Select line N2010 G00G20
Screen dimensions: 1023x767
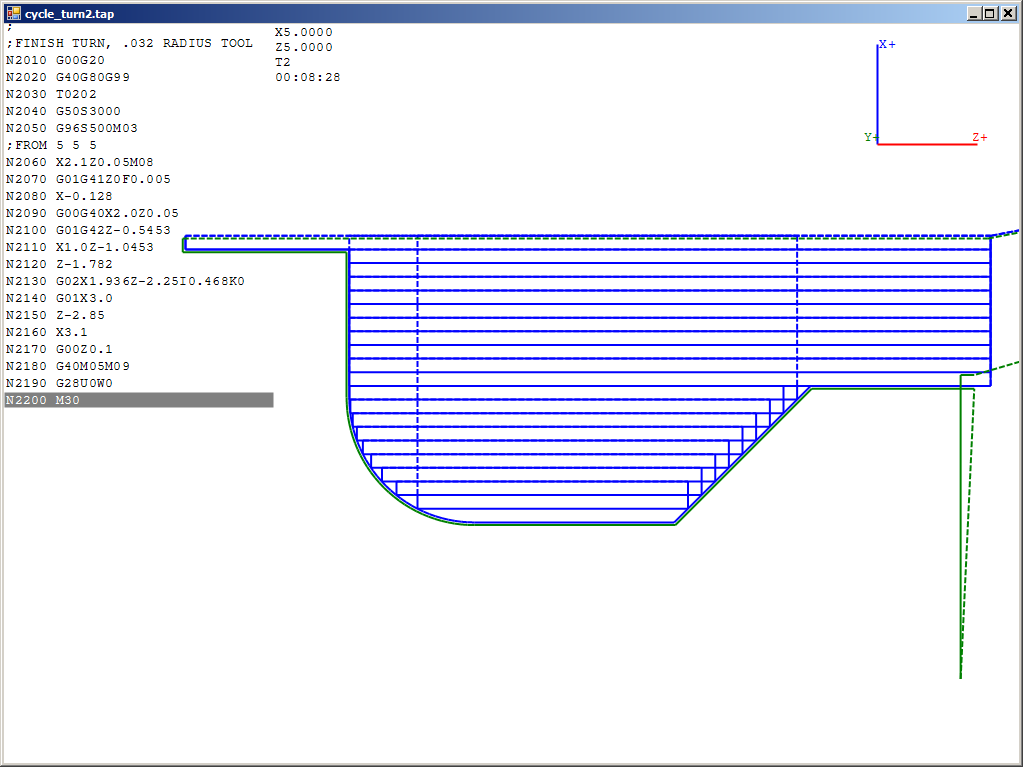pos(55,60)
